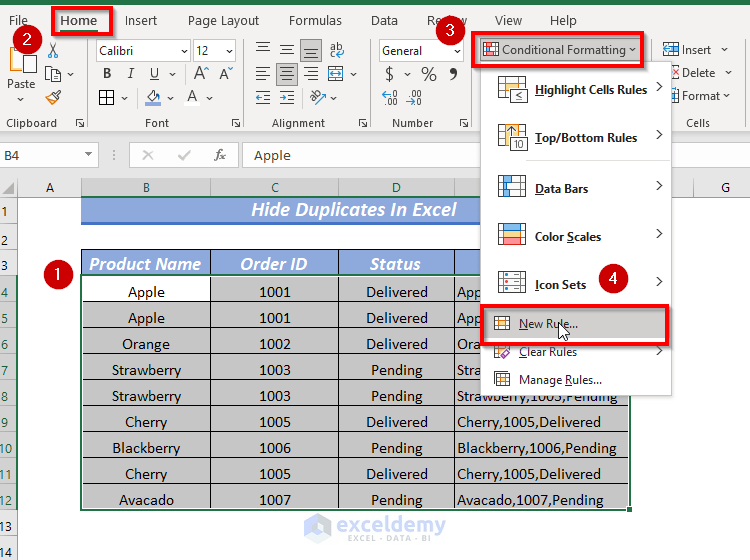
Task: Open the General number format dropdown
Action: click(457, 51)
